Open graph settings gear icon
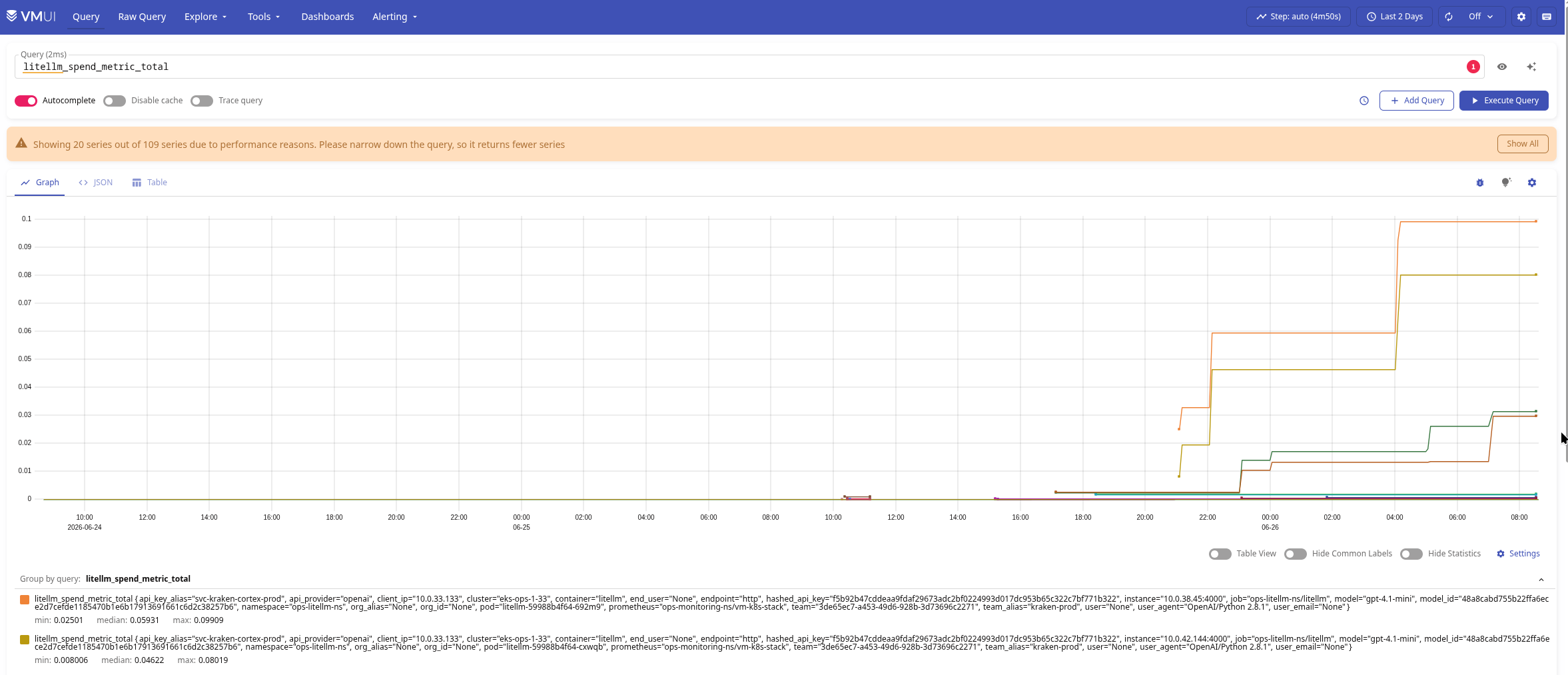1568x675 pixels. coord(1532,183)
